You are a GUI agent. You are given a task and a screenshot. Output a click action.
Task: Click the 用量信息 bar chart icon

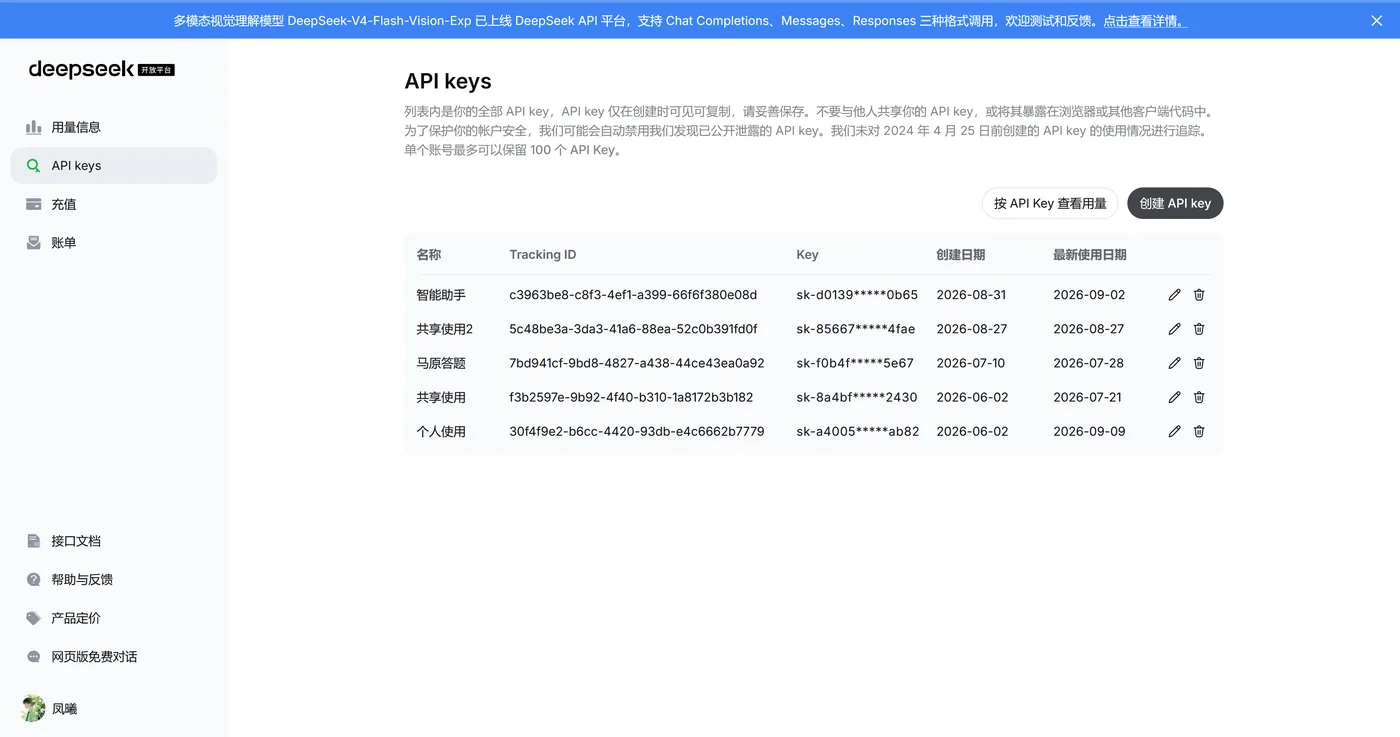33,127
